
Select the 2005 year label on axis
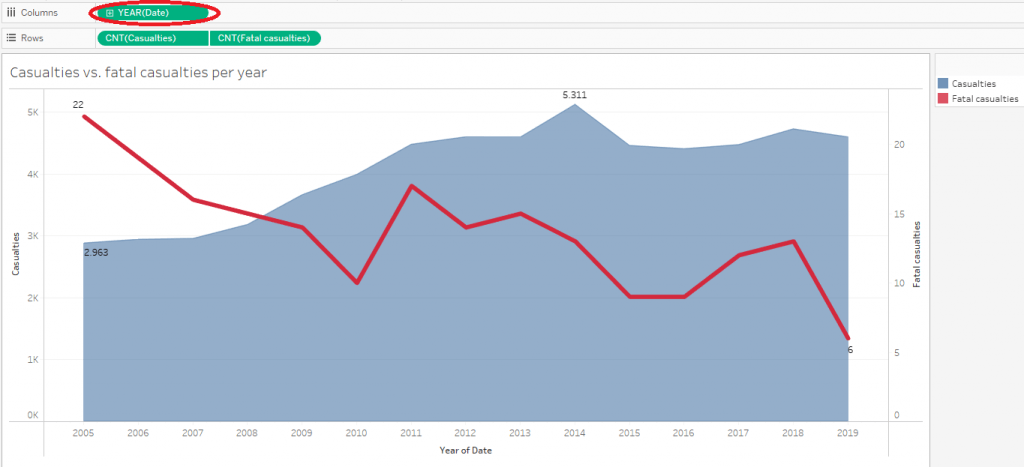84,433
